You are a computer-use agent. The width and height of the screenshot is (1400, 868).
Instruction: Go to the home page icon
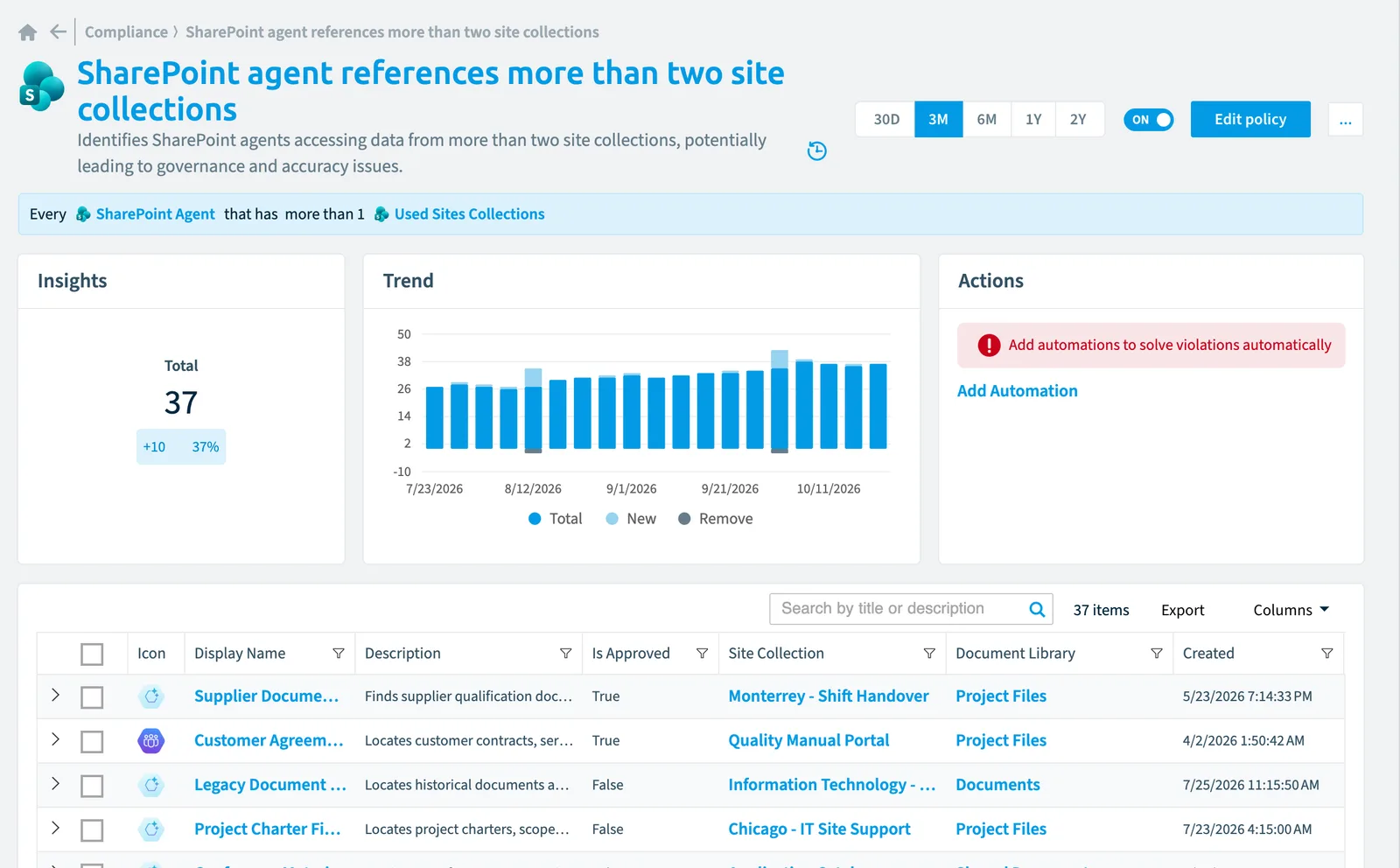(x=27, y=32)
